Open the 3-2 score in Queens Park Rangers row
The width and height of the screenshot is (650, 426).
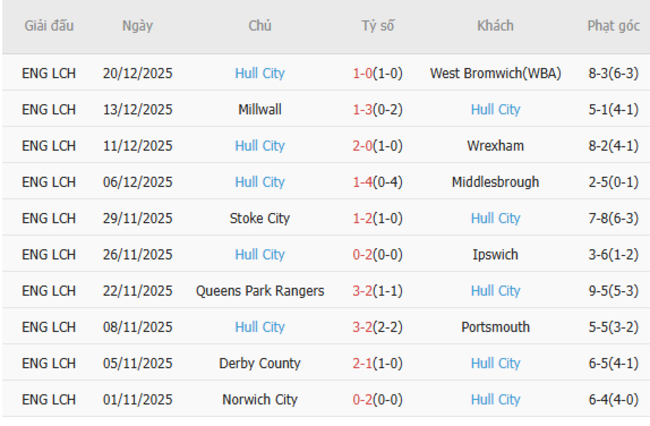click(363, 291)
